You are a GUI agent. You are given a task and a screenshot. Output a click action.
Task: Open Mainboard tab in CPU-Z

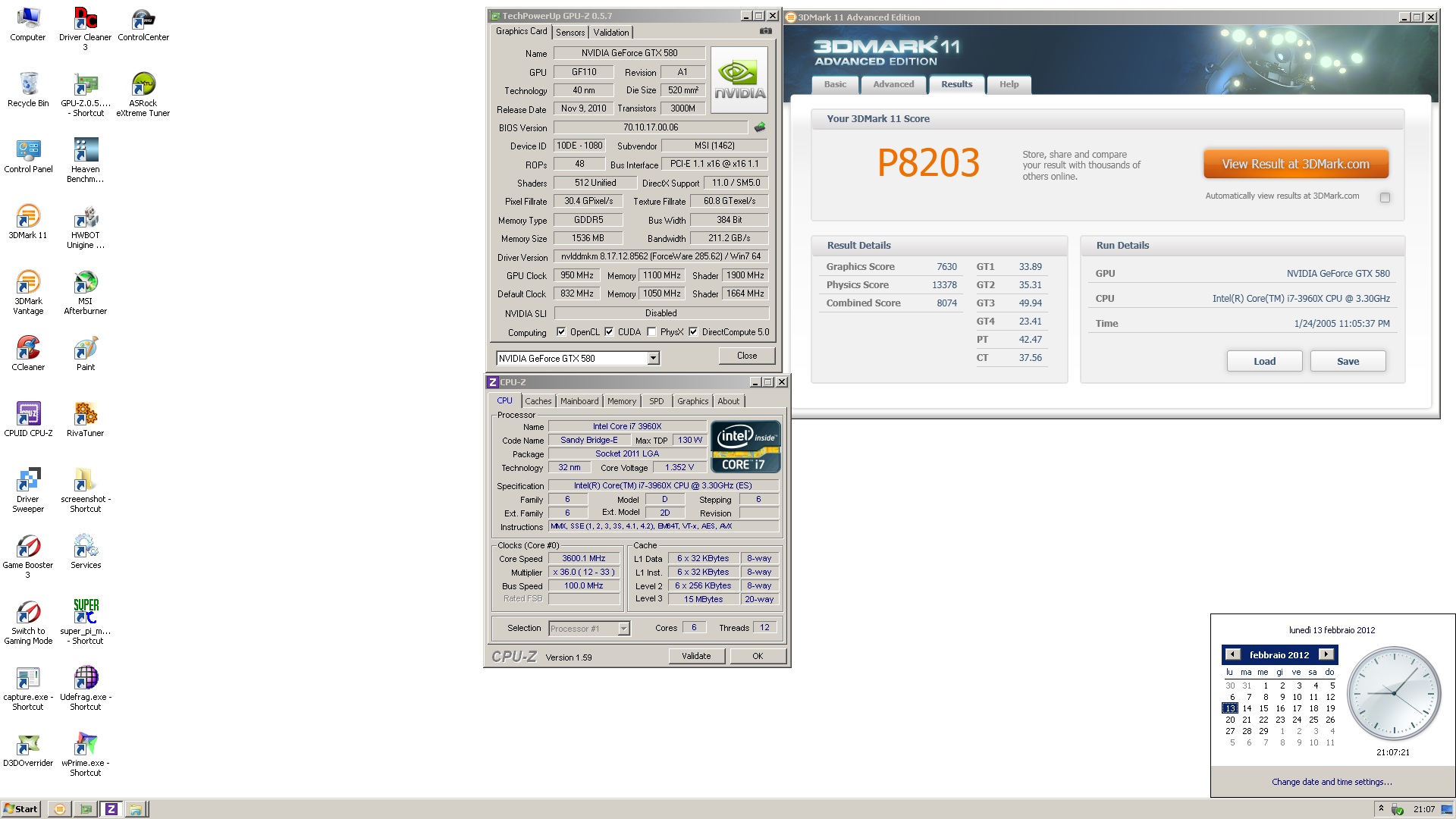(579, 401)
